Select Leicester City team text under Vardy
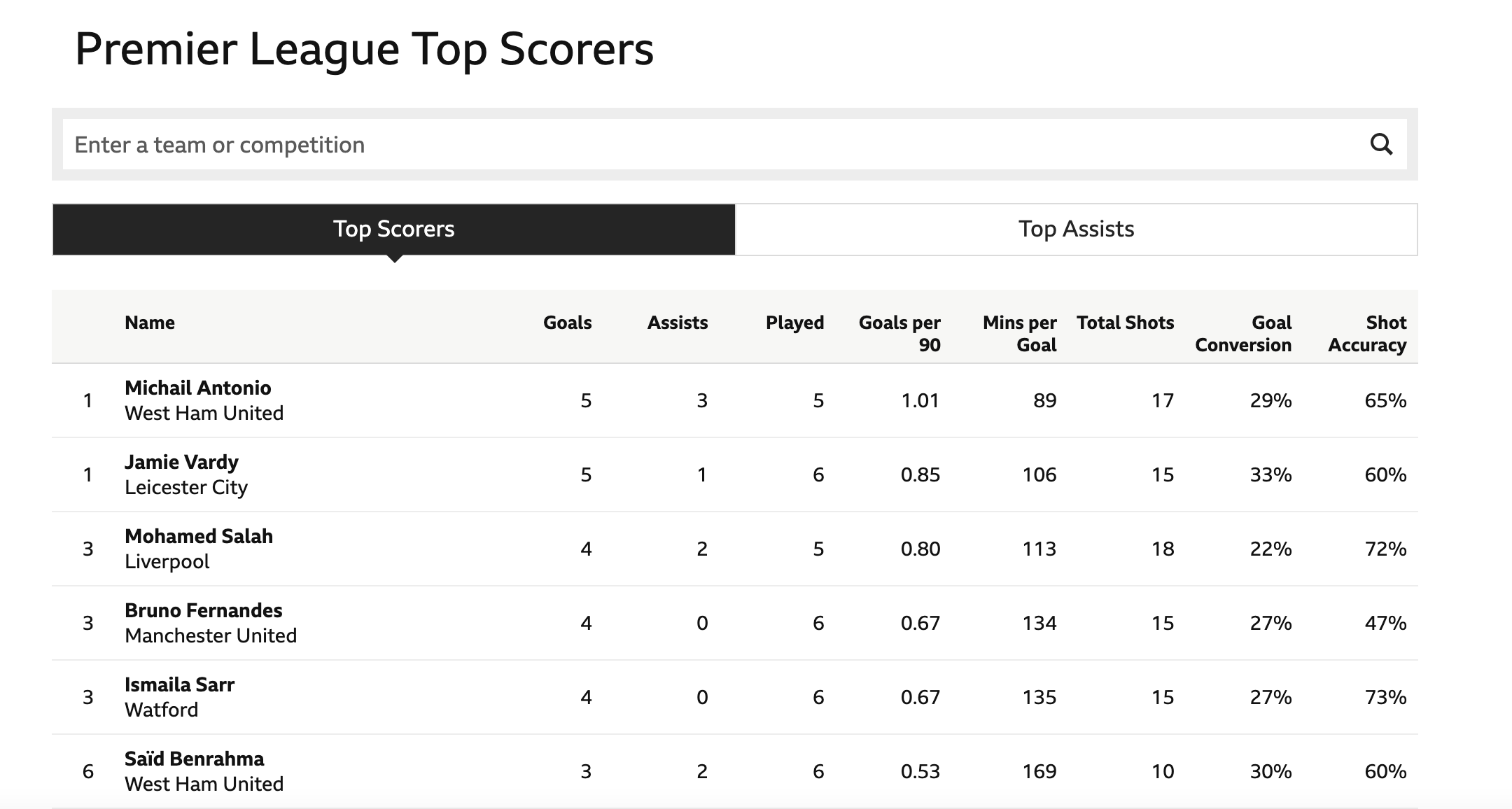This screenshot has width=1512, height=809. [x=186, y=487]
